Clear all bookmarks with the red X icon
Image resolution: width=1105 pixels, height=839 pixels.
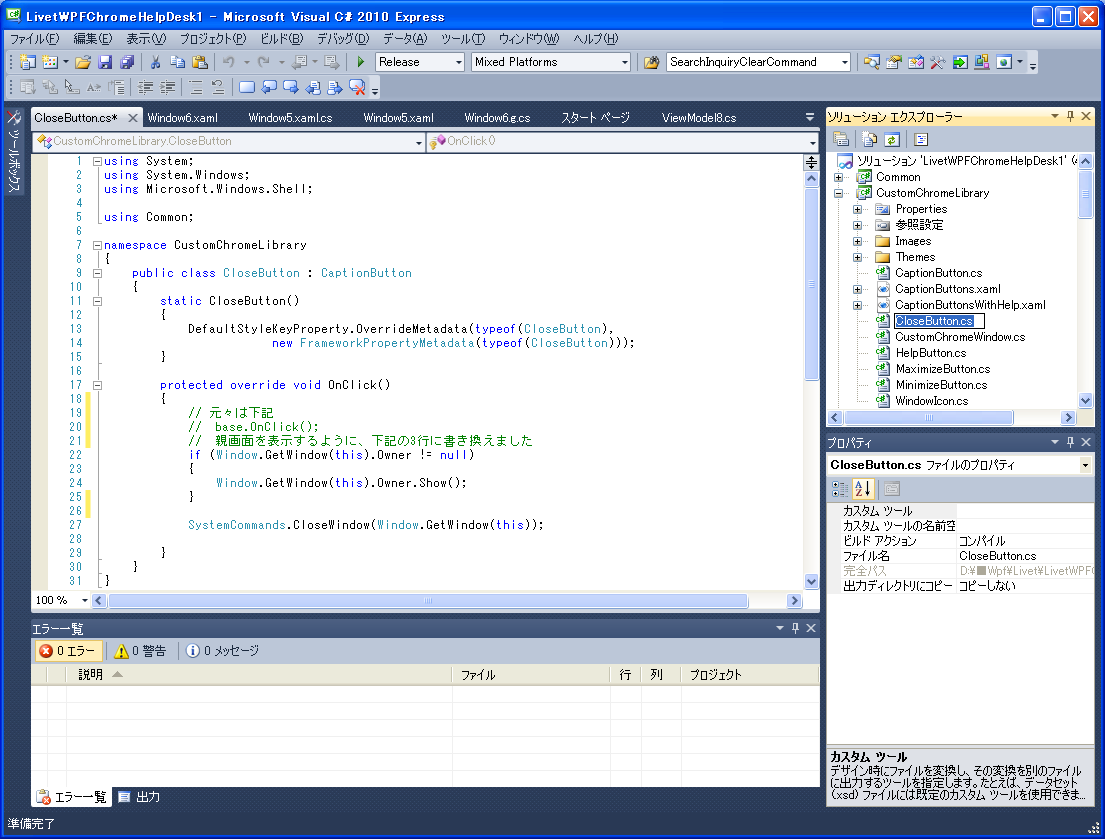point(357,87)
